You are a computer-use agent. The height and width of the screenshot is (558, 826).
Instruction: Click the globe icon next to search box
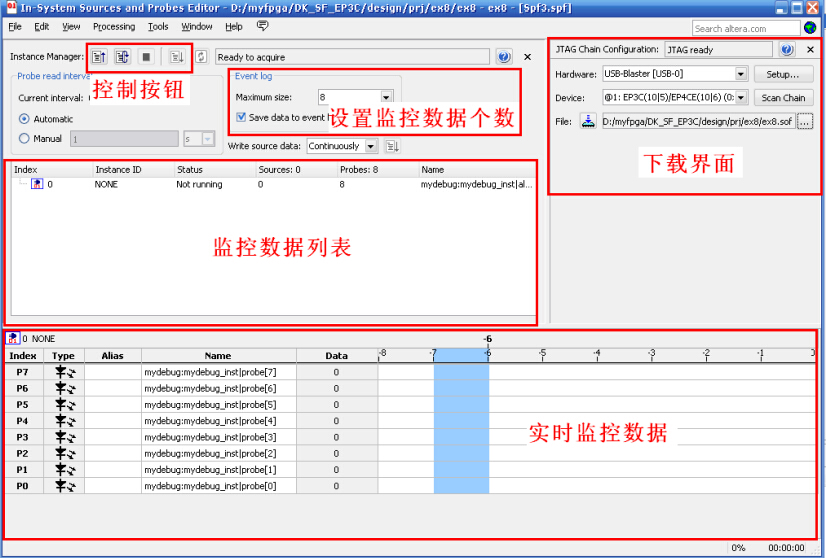[810, 28]
